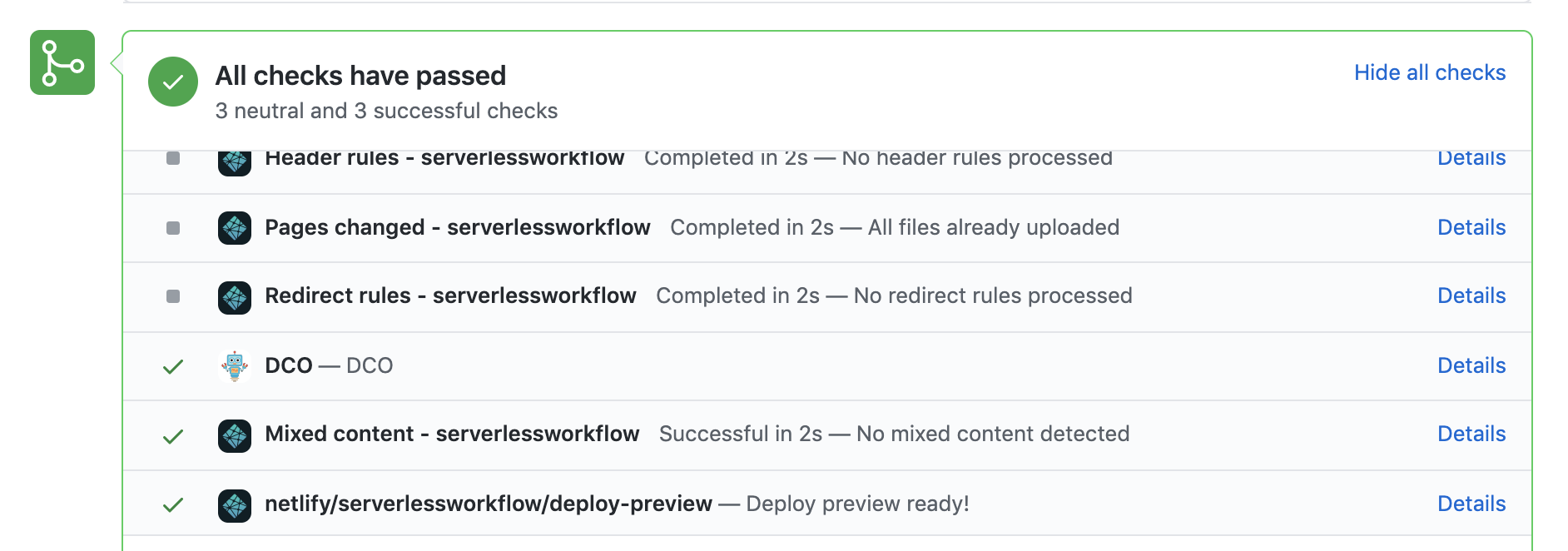Click the Netlify icon beside Pages changed check
Viewport: 1568px width, 551px height.
pyautogui.click(x=235, y=227)
